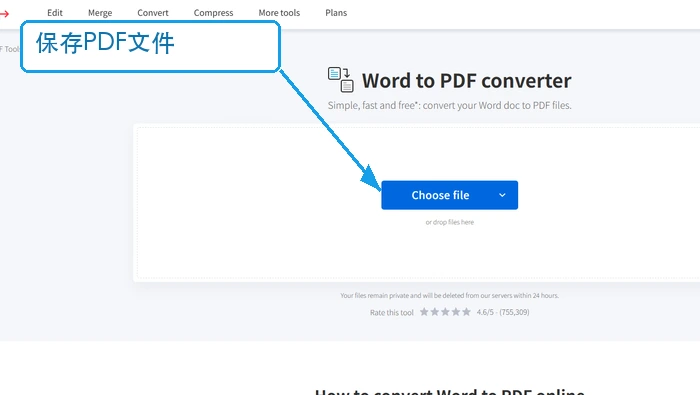
Task: Click the red arrow logo icon
Action: (x=4, y=14)
